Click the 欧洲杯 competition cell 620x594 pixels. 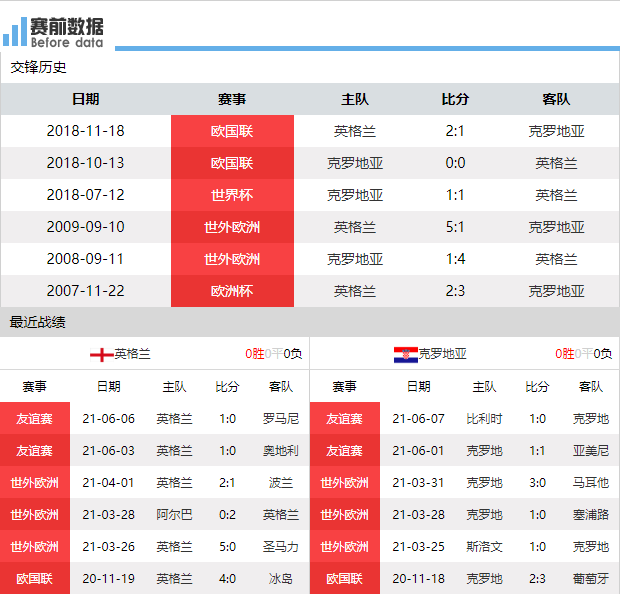tap(232, 291)
